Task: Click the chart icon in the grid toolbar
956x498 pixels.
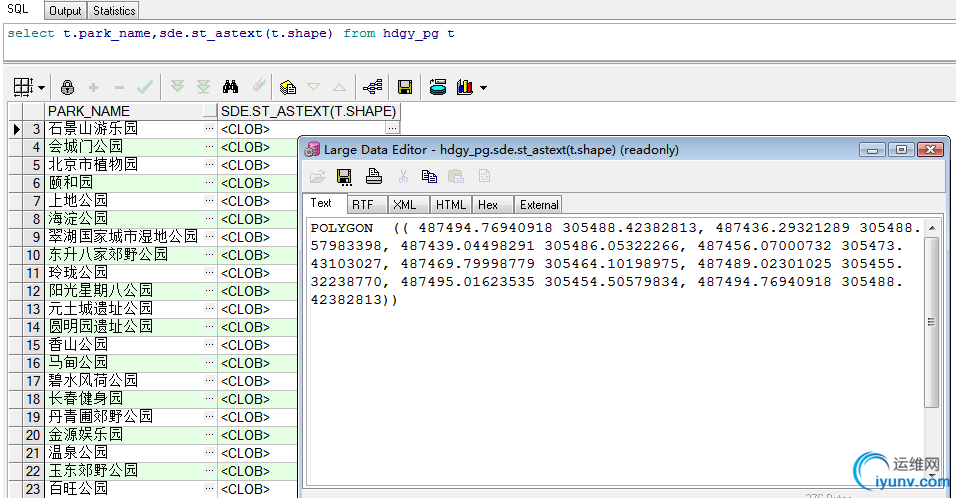Action: click(465, 87)
